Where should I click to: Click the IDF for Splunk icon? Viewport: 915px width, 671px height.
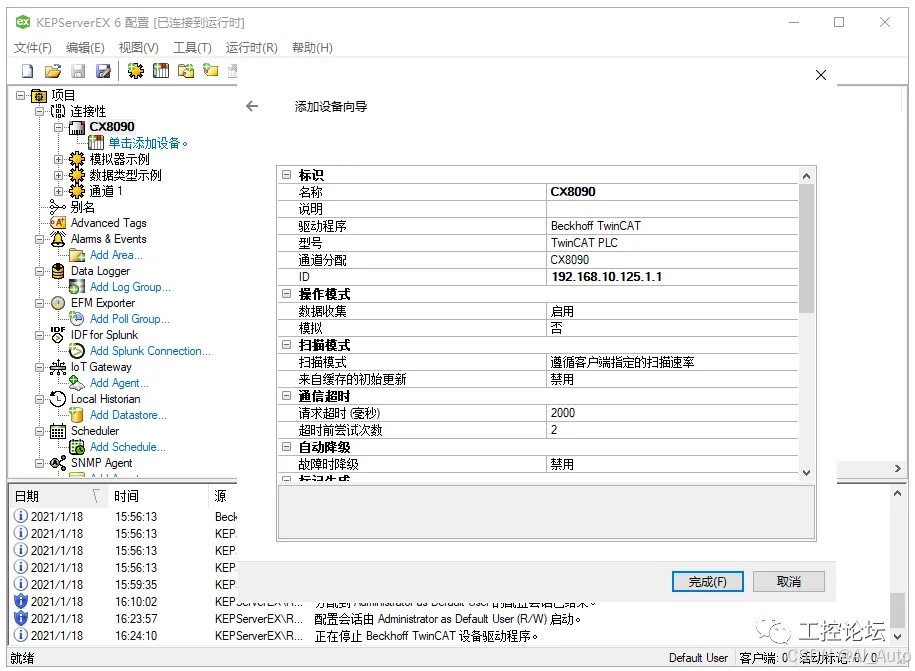58,335
